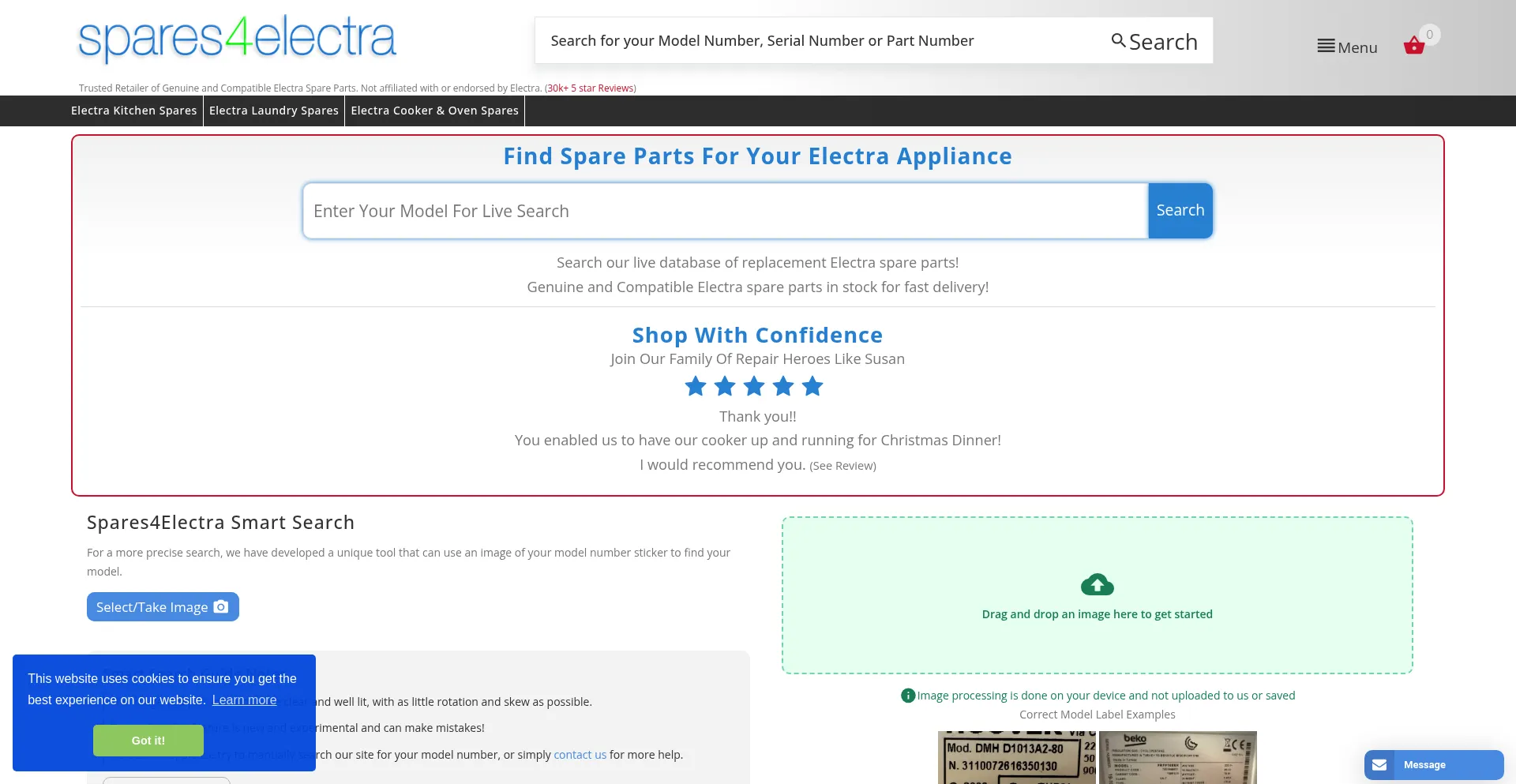Open Electra Cooker & Oven Spares menu

(x=435, y=111)
